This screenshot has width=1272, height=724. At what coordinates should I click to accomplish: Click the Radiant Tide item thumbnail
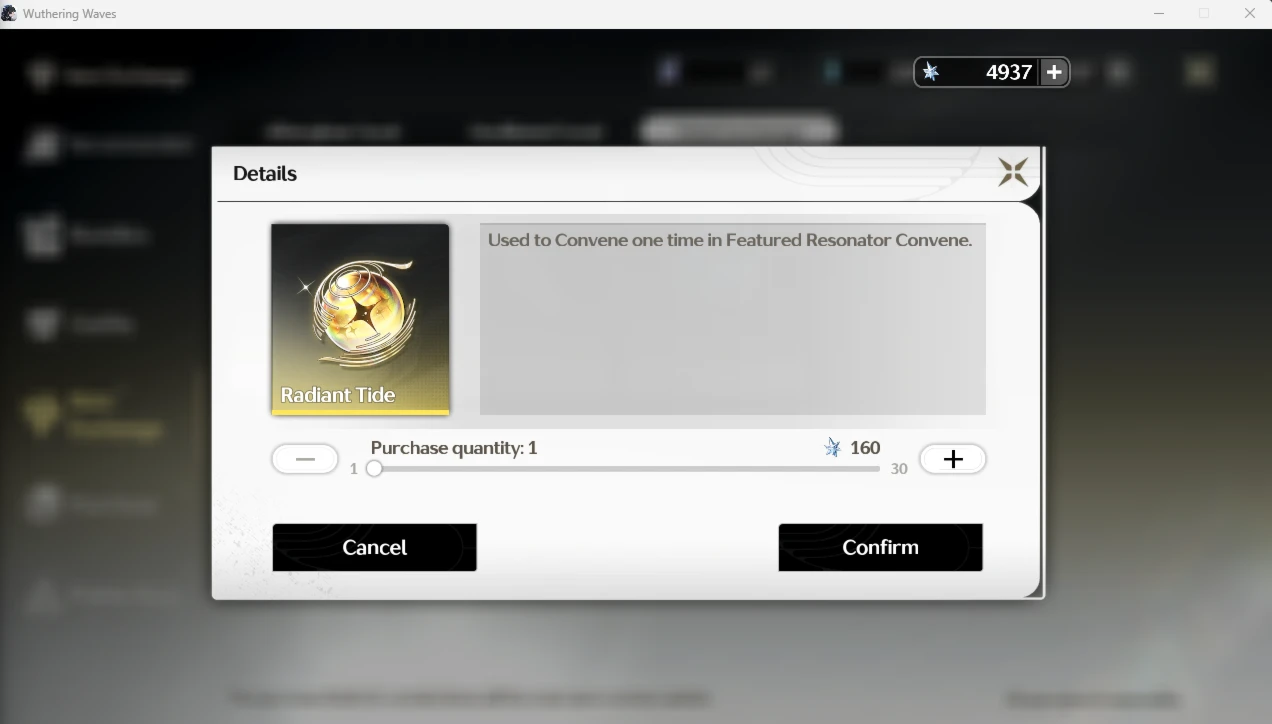tap(360, 319)
